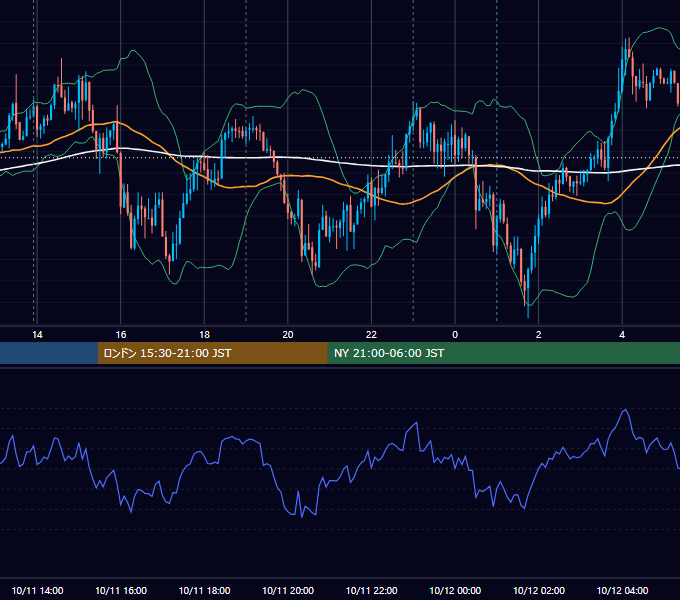Click the 18 hour label on price chart axis
Image resolution: width=680 pixels, height=600 pixels.
(204, 335)
